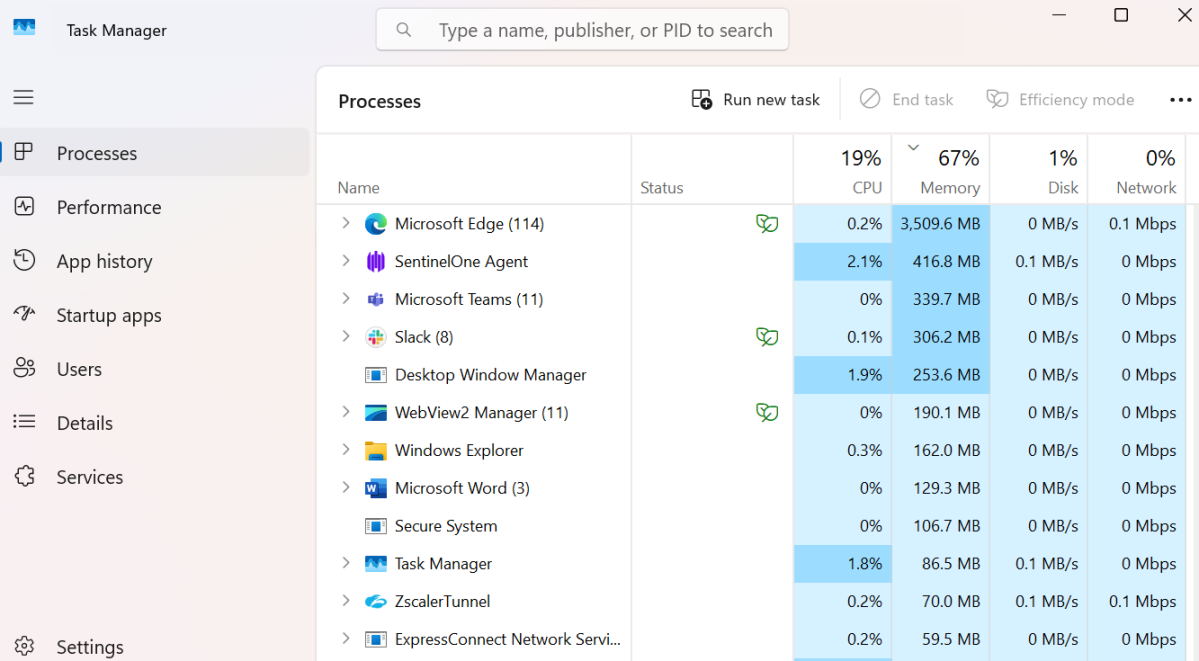Open the more options ellipsis menu

(x=1180, y=100)
